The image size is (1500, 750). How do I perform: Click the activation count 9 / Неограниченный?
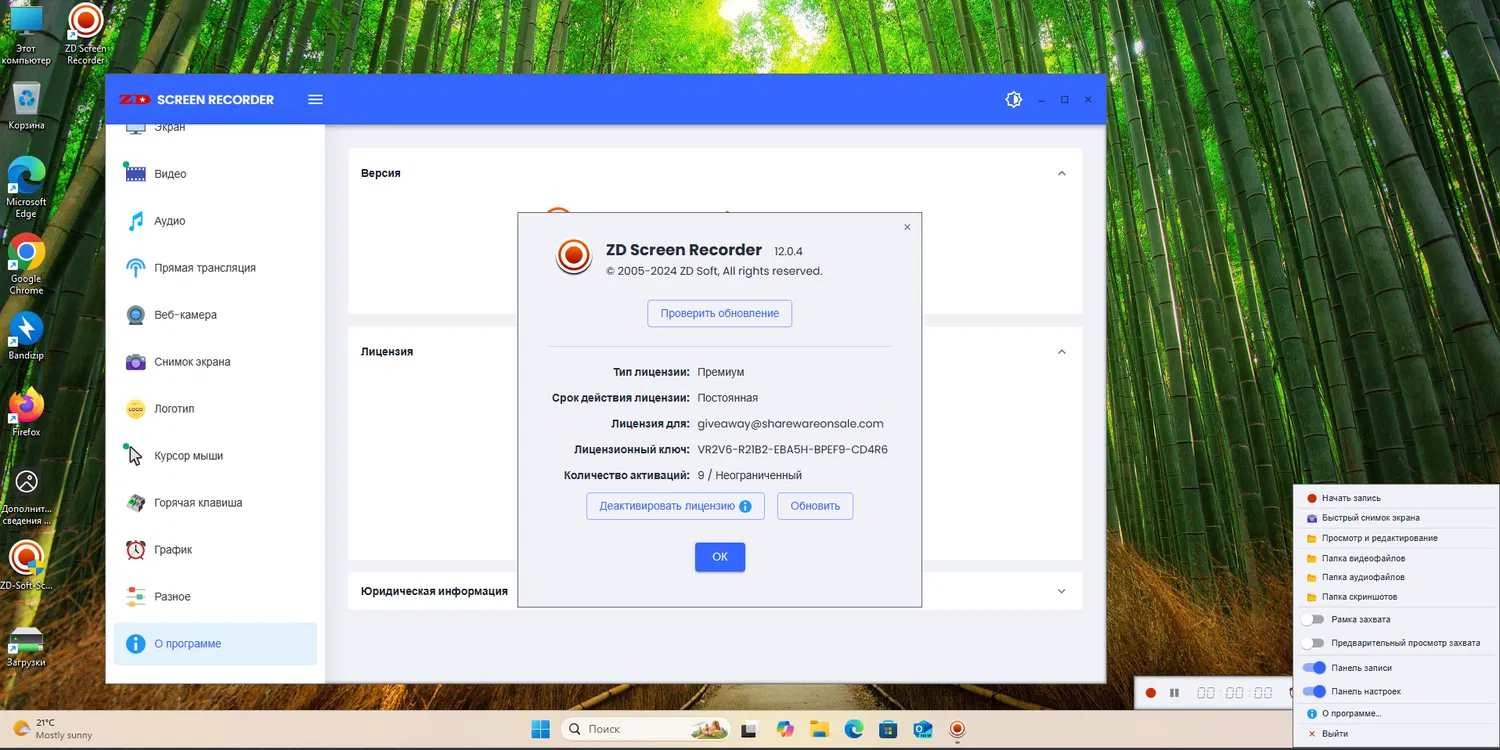click(x=750, y=476)
